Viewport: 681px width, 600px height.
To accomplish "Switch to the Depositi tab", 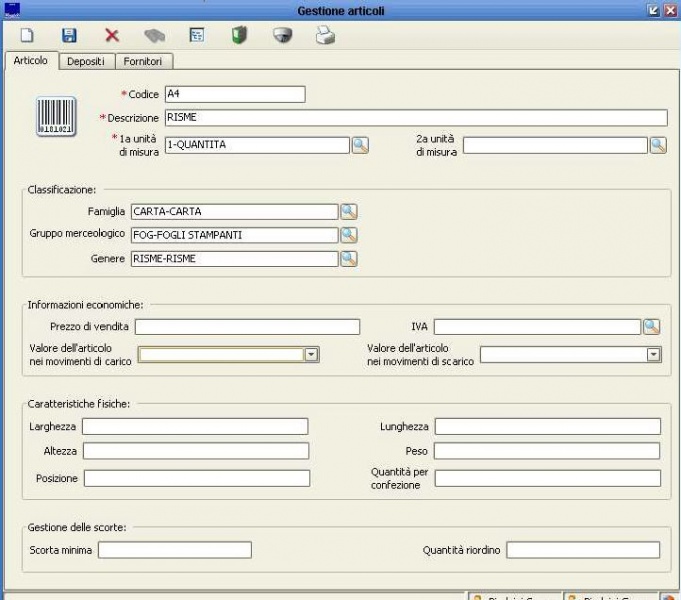I will click(85, 62).
